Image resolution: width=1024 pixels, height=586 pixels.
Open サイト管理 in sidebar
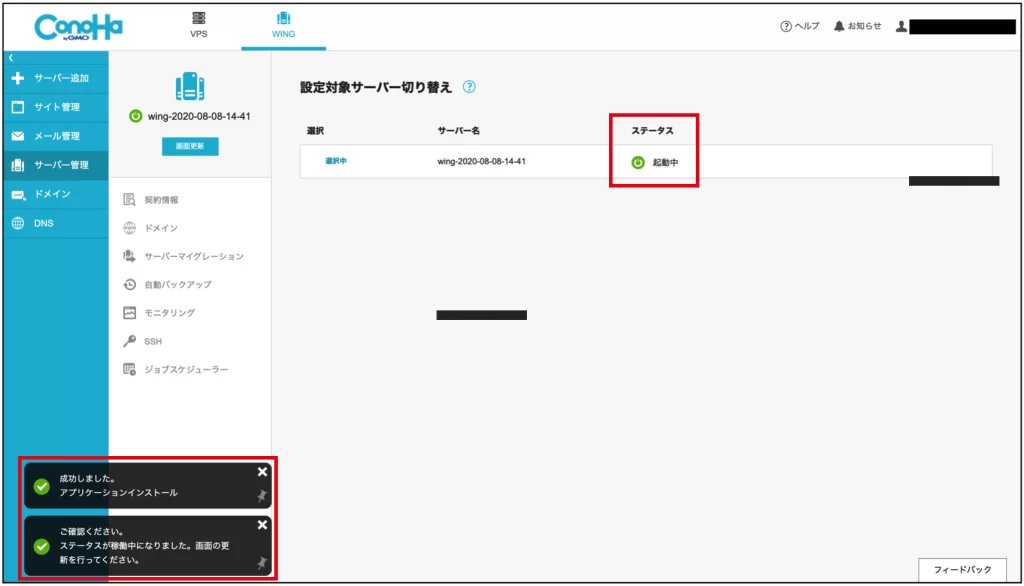pyautogui.click(x=55, y=107)
